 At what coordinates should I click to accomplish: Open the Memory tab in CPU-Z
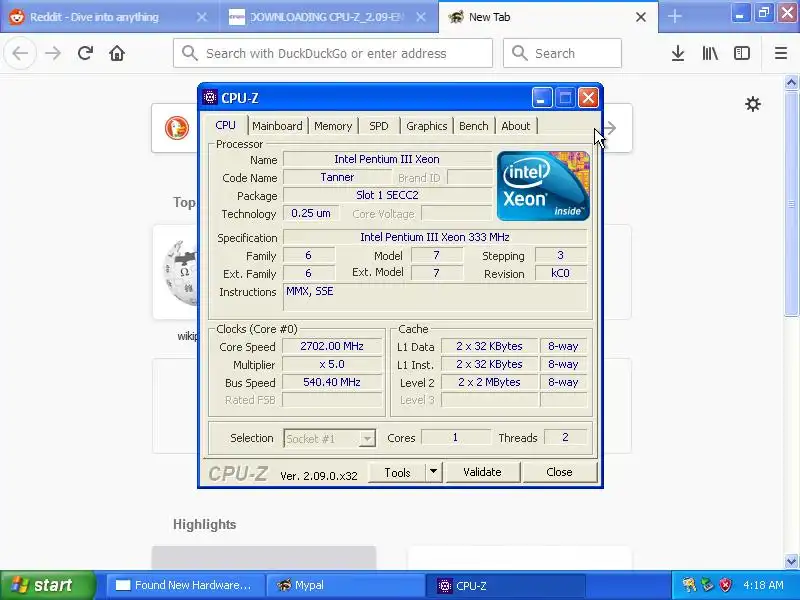tap(333, 126)
